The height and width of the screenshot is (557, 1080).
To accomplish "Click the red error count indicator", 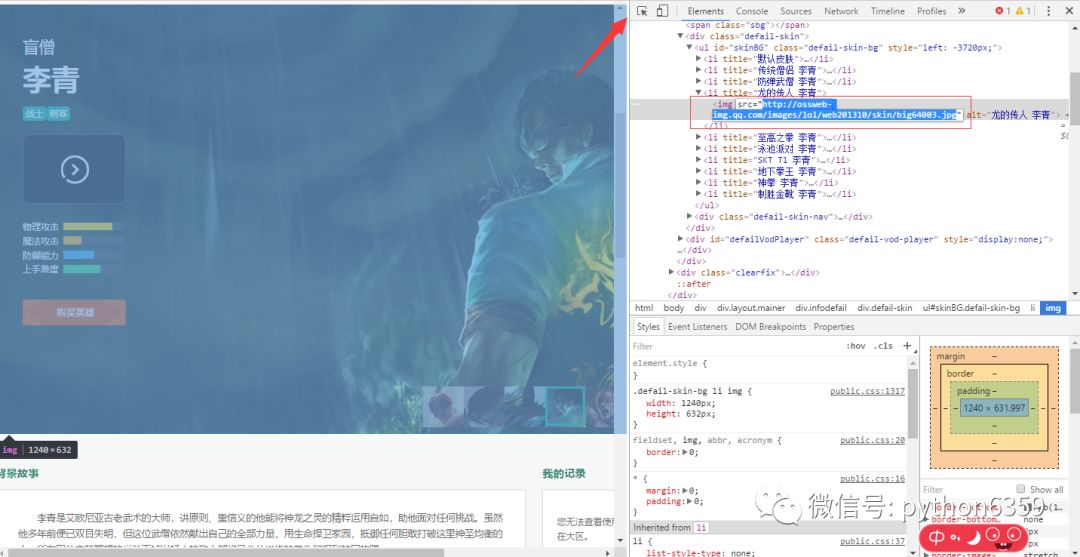I will pyautogui.click(x=1002, y=11).
